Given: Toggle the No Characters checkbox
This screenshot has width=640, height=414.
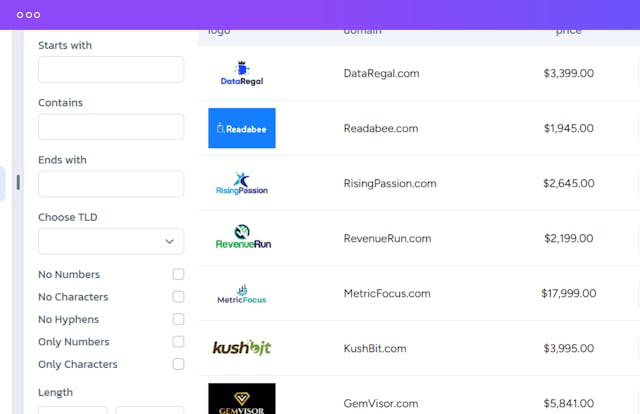Looking at the screenshot, I should (x=178, y=297).
